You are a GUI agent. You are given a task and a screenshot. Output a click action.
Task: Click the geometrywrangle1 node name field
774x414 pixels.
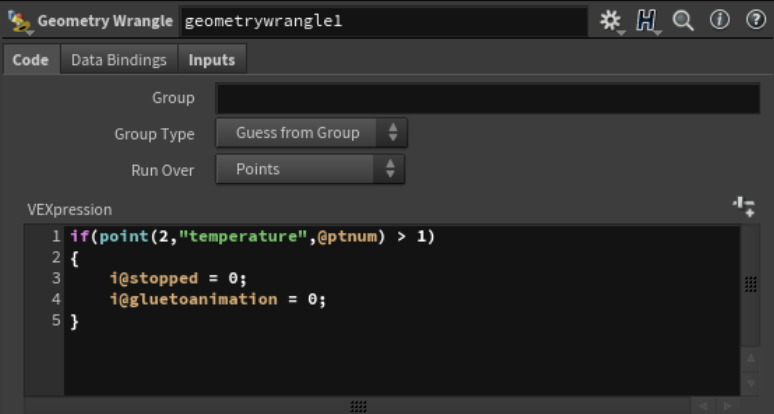pos(384,21)
